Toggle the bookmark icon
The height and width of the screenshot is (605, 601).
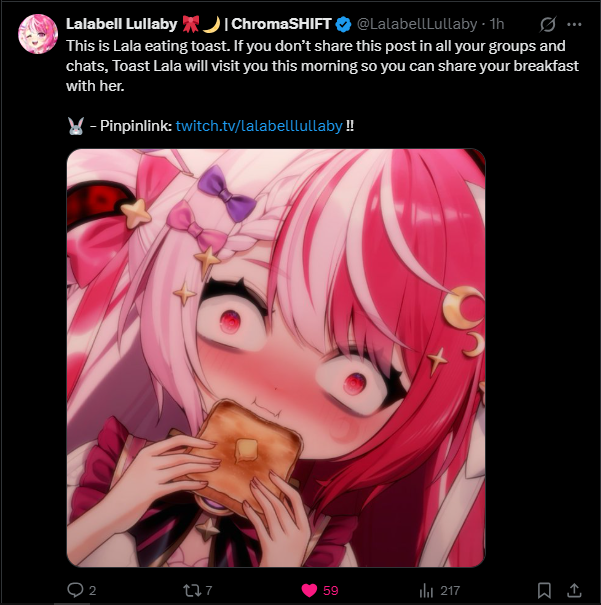tap(544, 590)
